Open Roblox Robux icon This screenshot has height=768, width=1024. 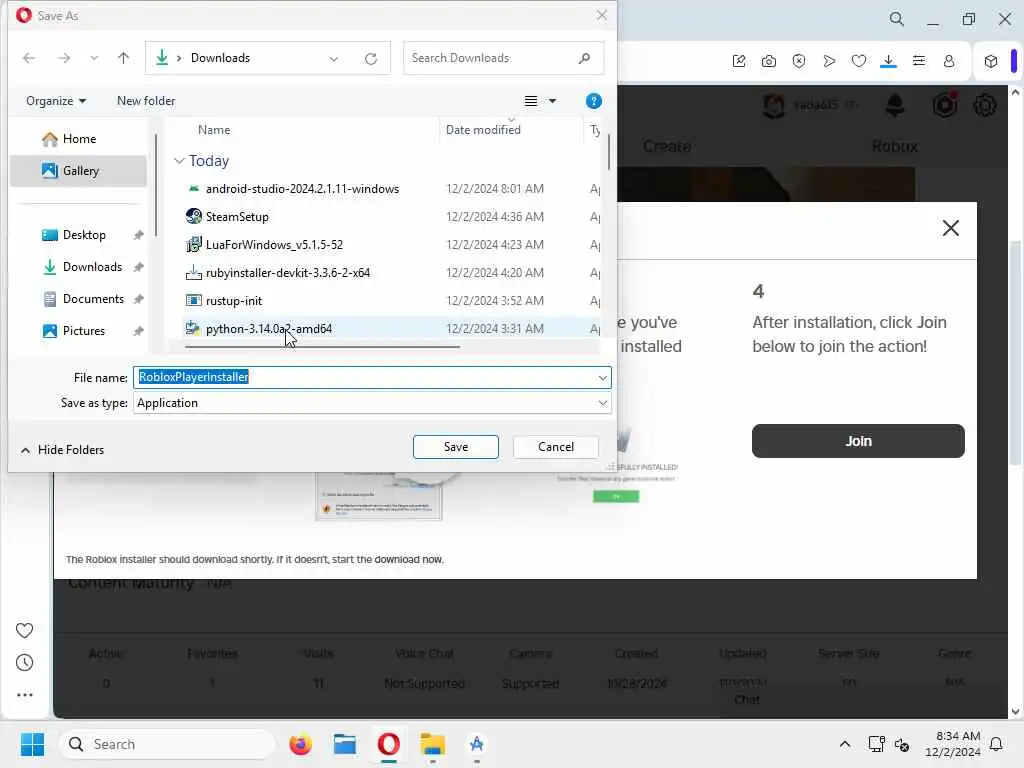coord(945,104)
